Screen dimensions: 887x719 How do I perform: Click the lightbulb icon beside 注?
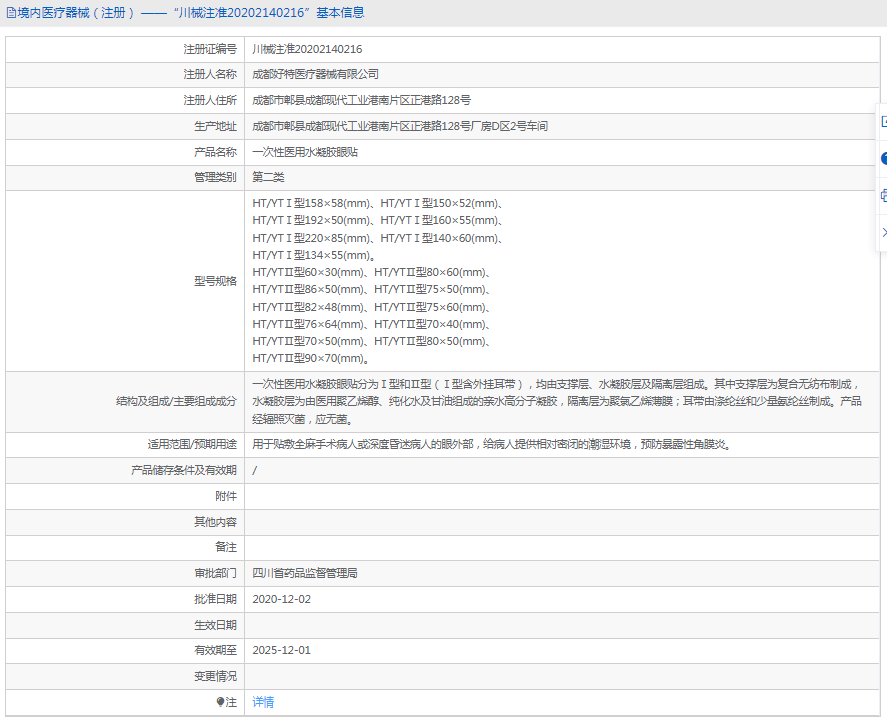click(x=221, y=703)
